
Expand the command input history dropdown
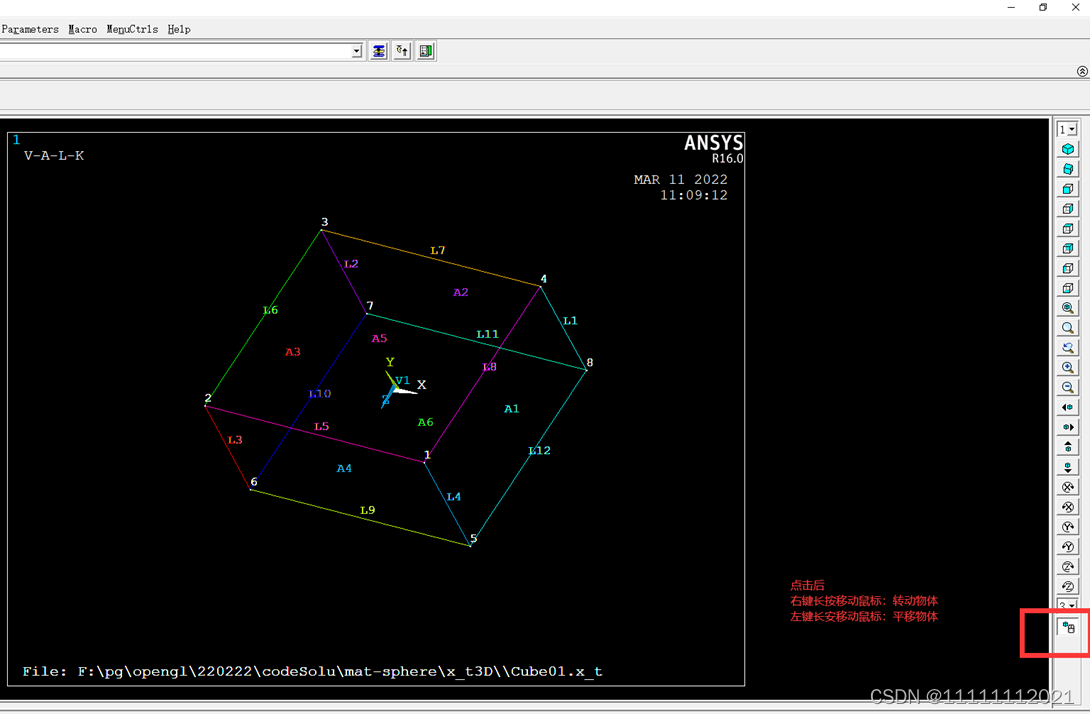(357, 51)
